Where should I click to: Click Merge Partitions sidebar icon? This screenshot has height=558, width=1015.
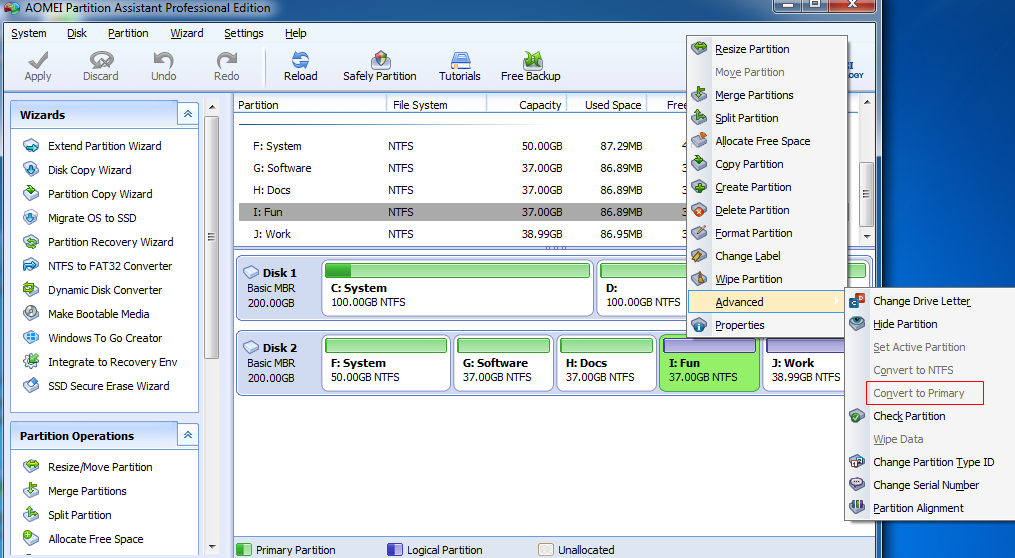coord(31,490)
